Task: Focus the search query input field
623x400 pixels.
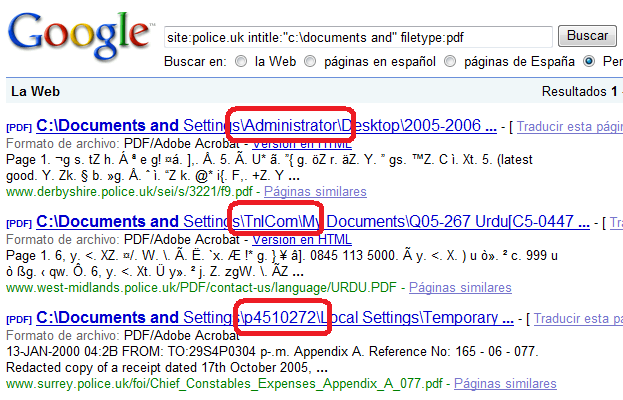Action: [x=358, y=37]
